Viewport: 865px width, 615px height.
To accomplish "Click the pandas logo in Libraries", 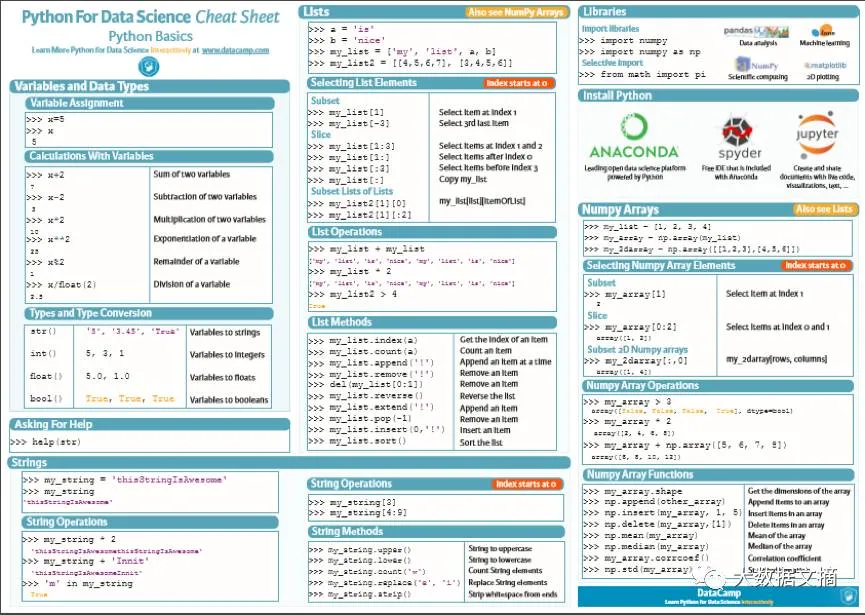I will (756, 31).
